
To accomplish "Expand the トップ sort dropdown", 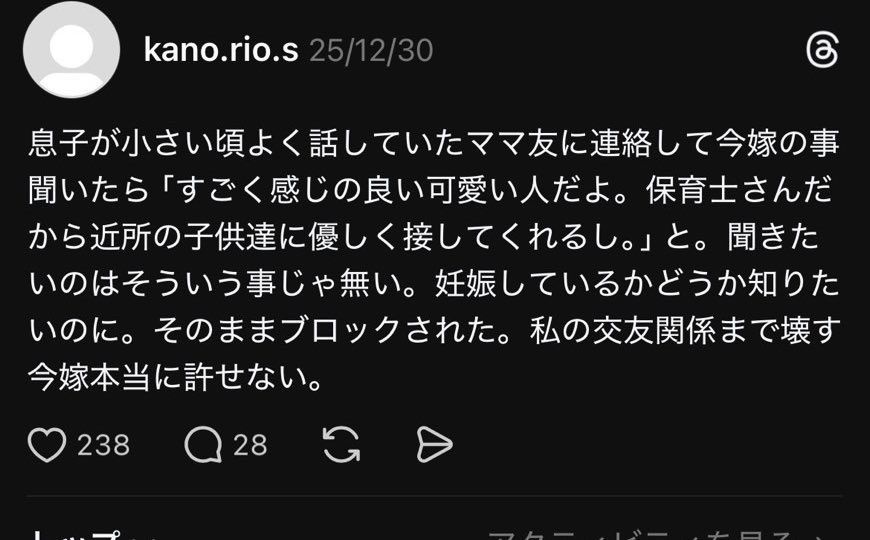I will click(94, 536).
